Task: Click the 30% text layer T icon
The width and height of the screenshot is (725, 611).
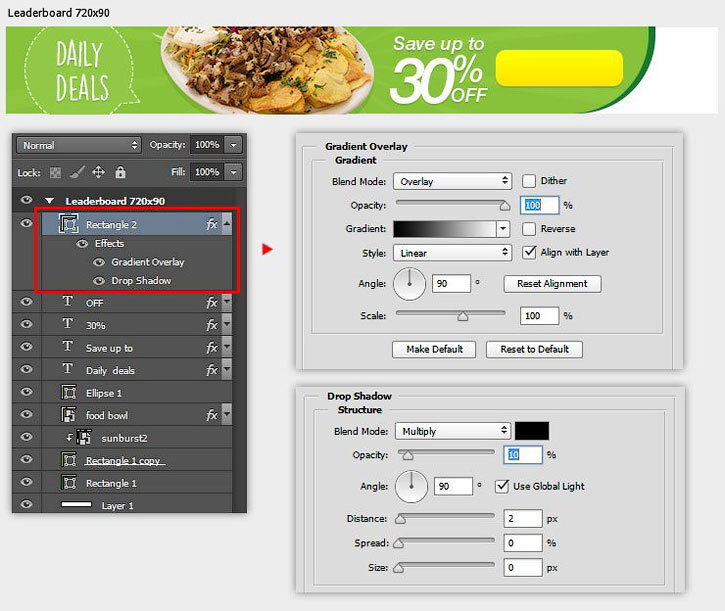Action: coord(68,324)
